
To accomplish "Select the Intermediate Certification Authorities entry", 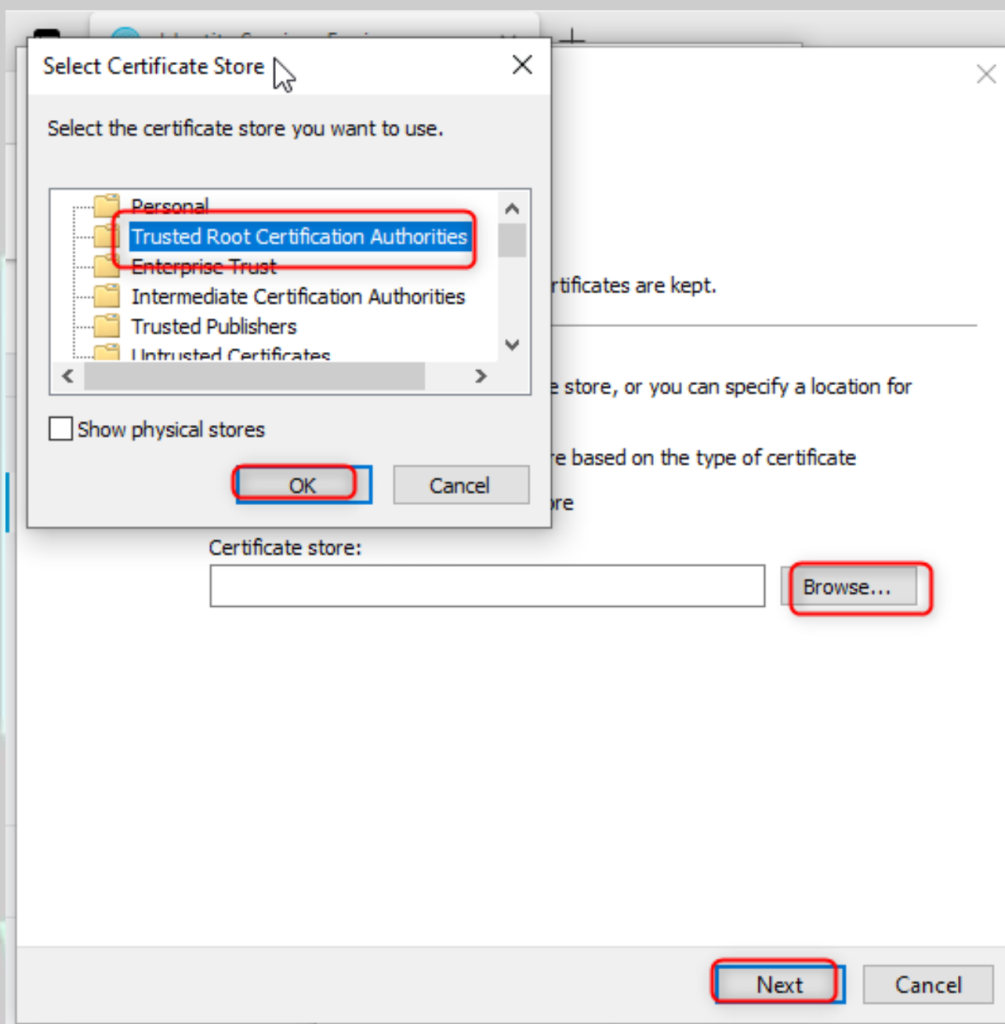I will click(298, 296).
